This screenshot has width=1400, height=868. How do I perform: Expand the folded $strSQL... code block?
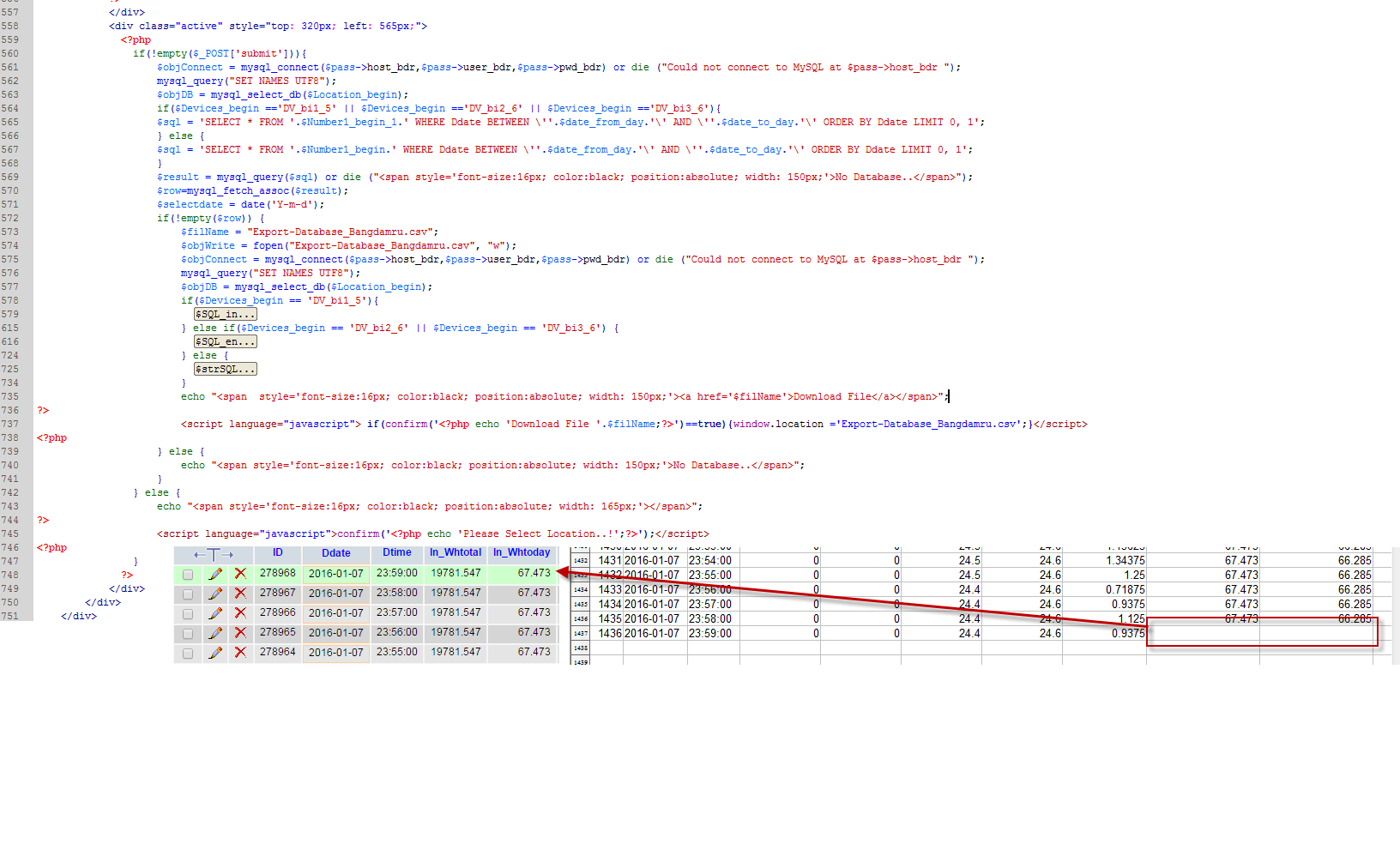click(226, 369)
